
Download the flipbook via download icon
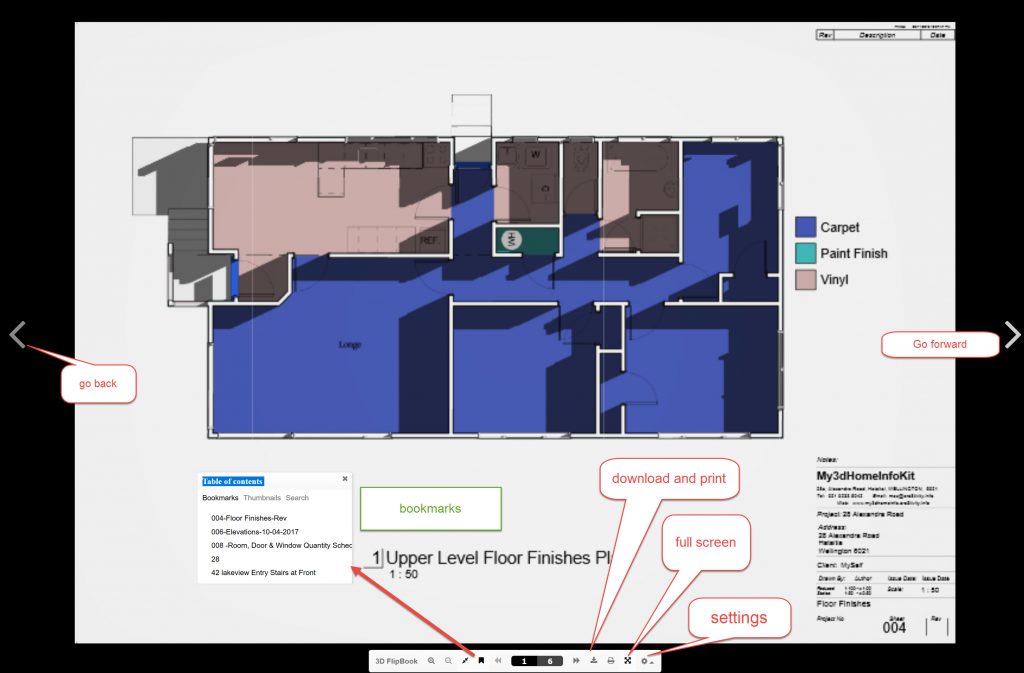(594, 661)
